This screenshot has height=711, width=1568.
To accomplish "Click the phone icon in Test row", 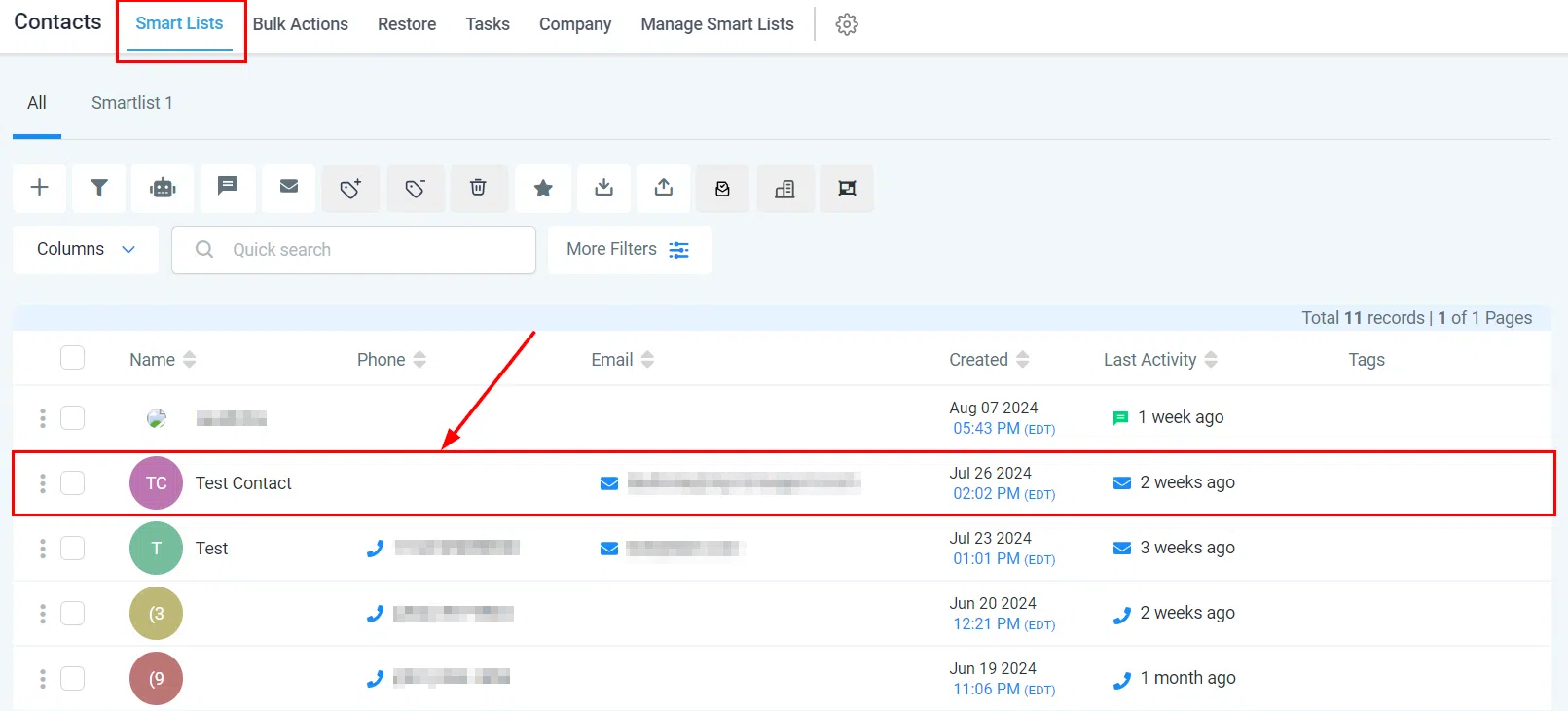I will pyautogui.click(x=375, y=549).
